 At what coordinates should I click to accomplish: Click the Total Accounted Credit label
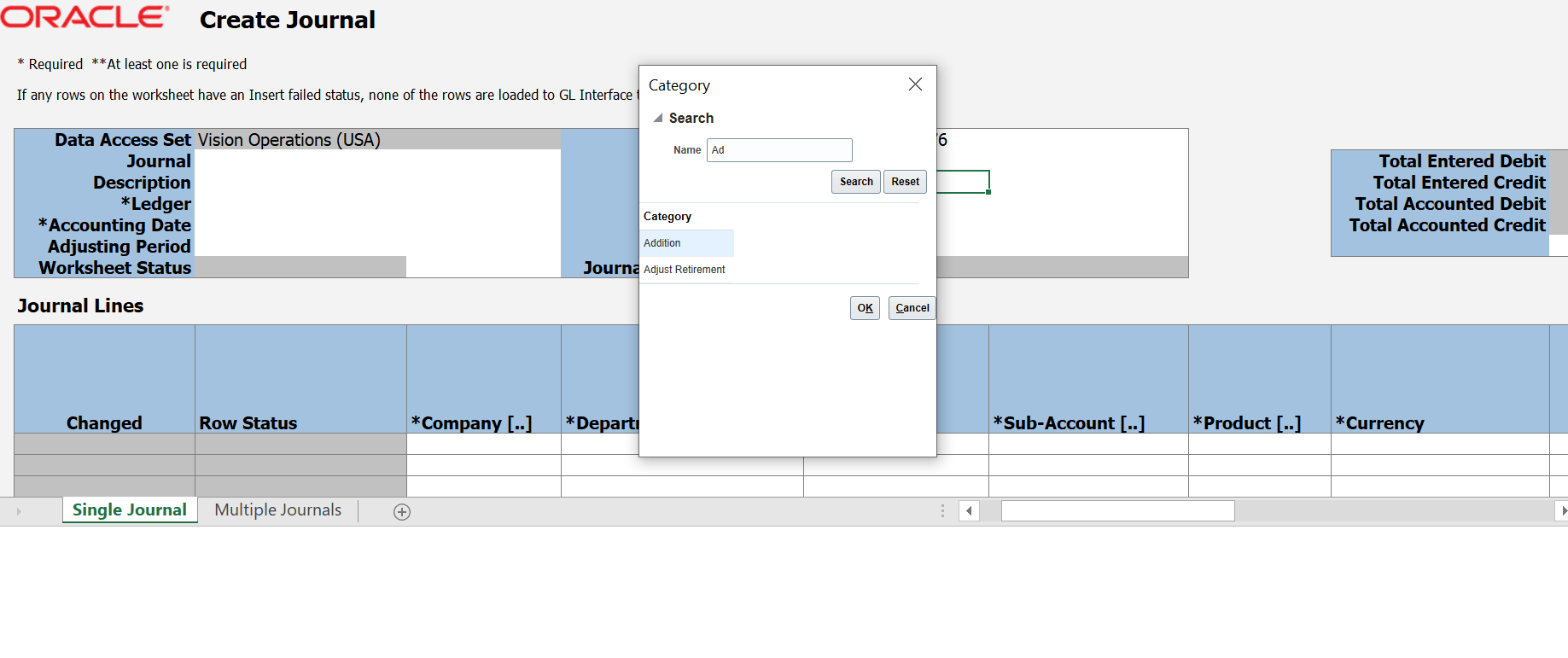[1448, 225]
